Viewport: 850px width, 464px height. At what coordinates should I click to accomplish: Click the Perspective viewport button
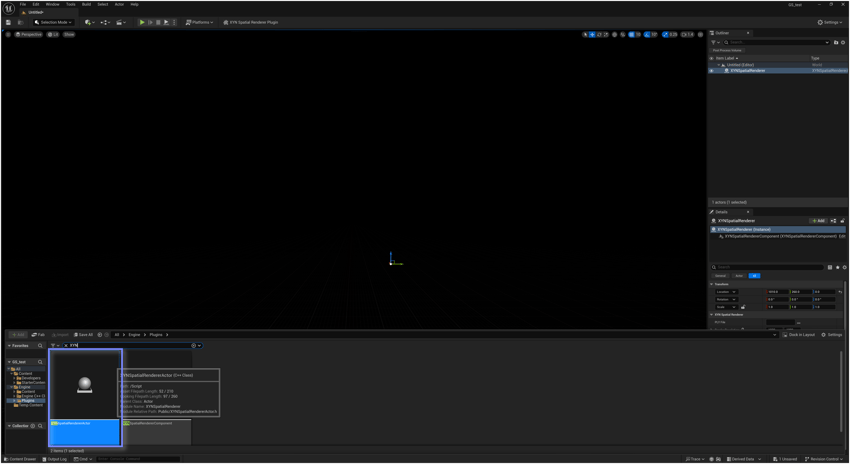(x=29, y=34)
